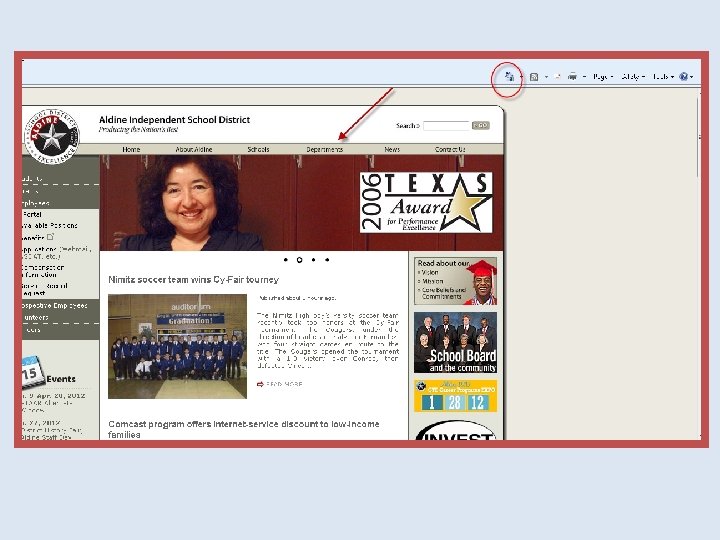The height and width of the screenshot is (540, 720).
Task: Open Nimitz soccer team wins headline
Action: coord(193,280)
